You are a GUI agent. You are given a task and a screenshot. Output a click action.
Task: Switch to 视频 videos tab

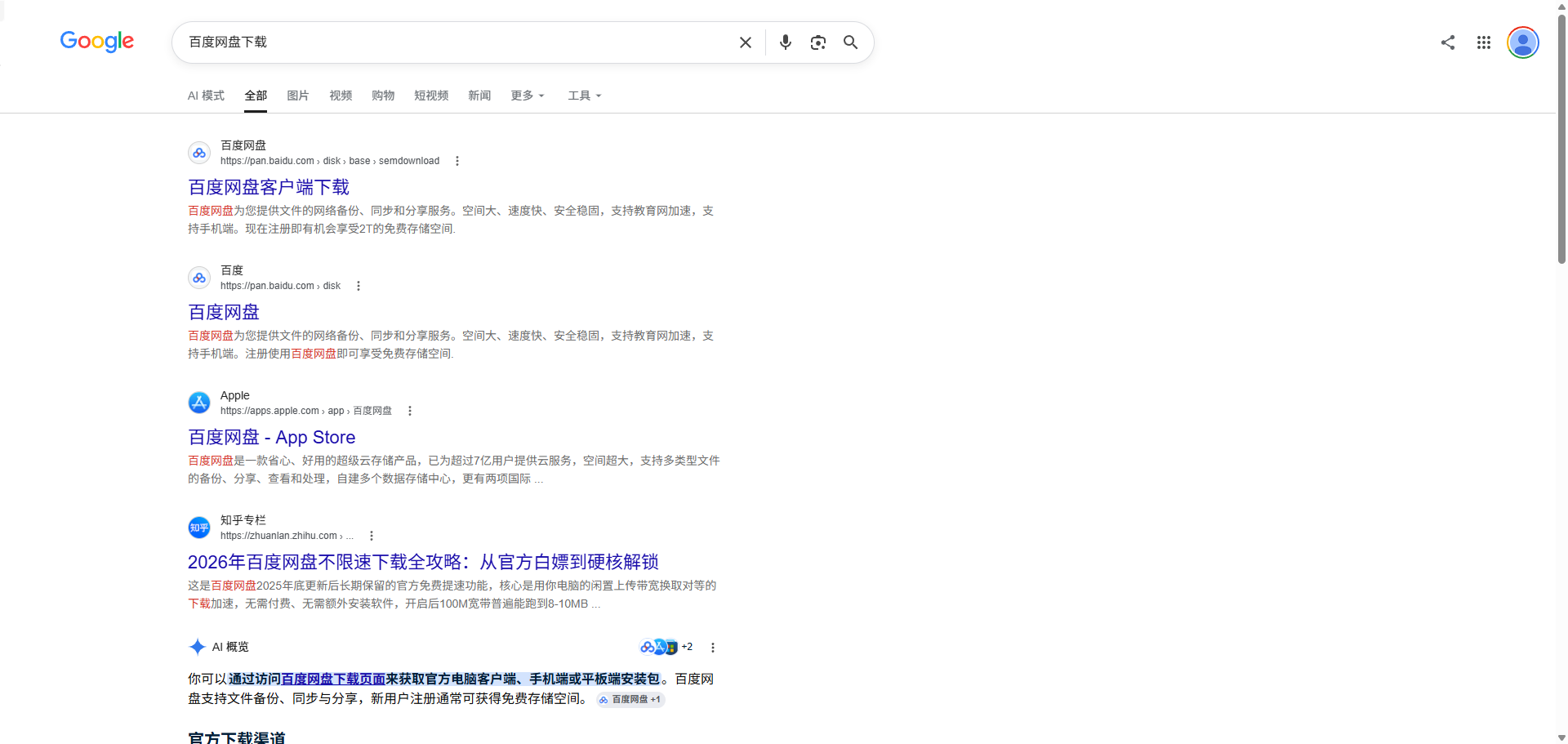pyautogui.click(x=341, y=96)
